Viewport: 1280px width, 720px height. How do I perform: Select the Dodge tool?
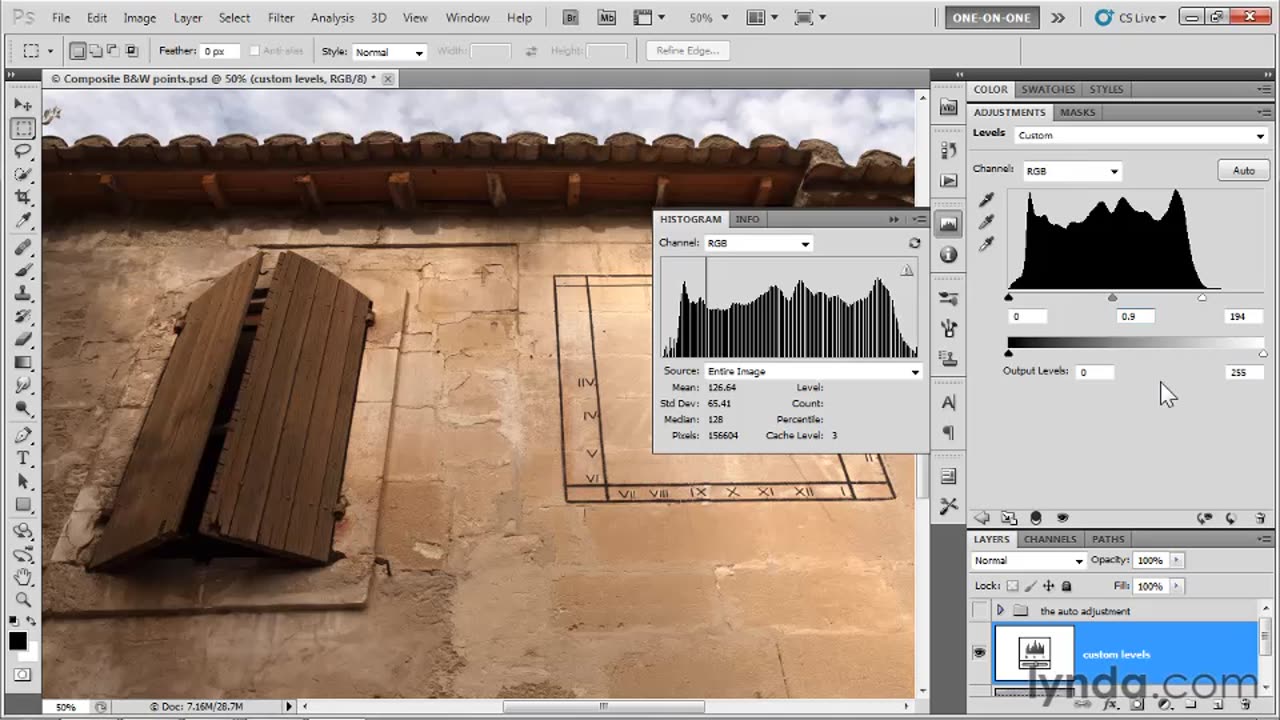pyautogui.click(x=23, y=409)
